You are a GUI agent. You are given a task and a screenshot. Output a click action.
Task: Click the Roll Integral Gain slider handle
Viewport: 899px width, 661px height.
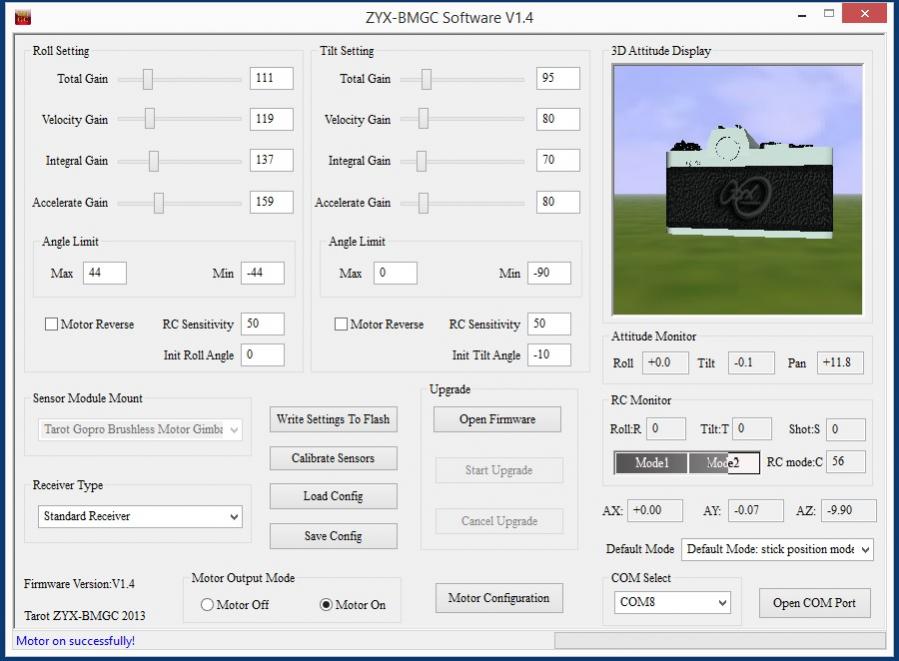click(154, 161)
